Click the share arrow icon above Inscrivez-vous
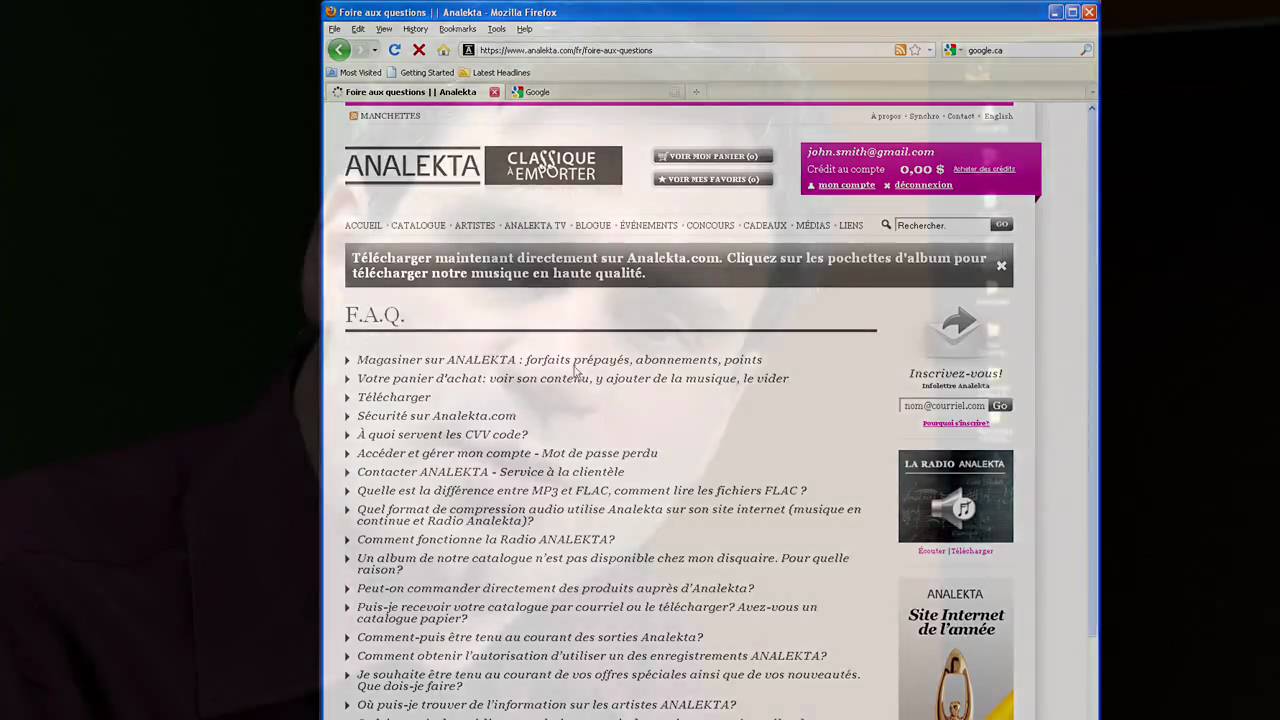 click(x=956, y=328)
